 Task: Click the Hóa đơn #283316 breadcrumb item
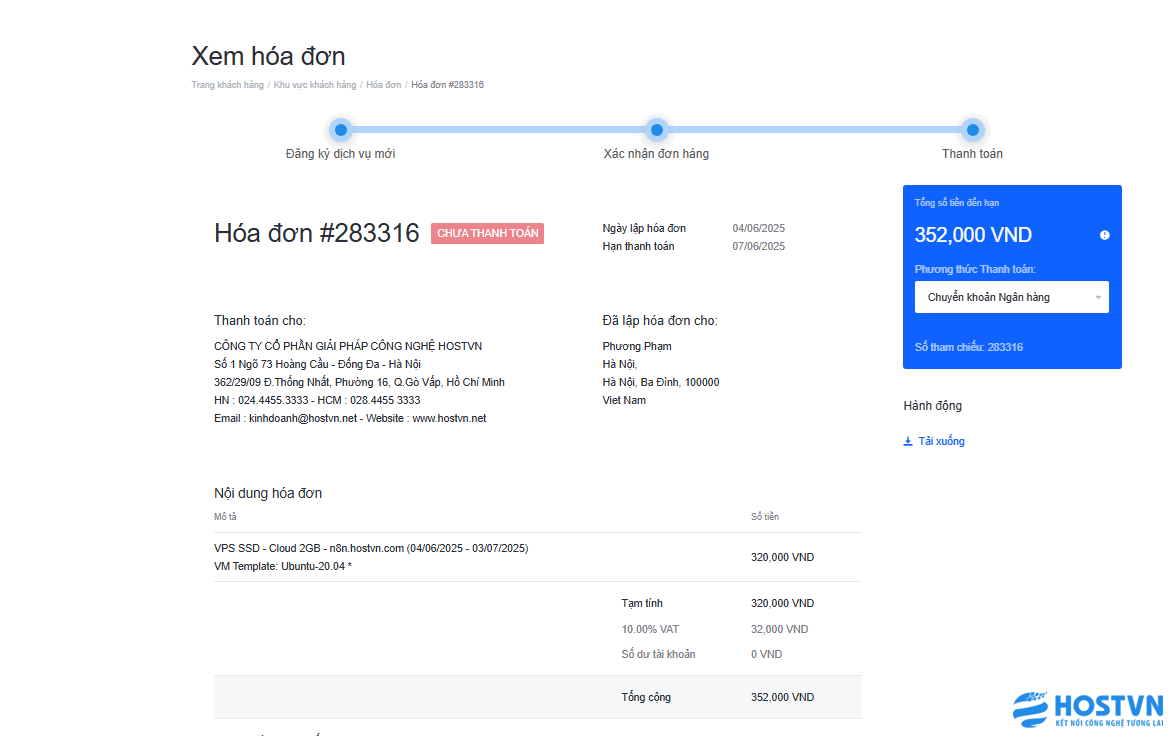point(447,85)
